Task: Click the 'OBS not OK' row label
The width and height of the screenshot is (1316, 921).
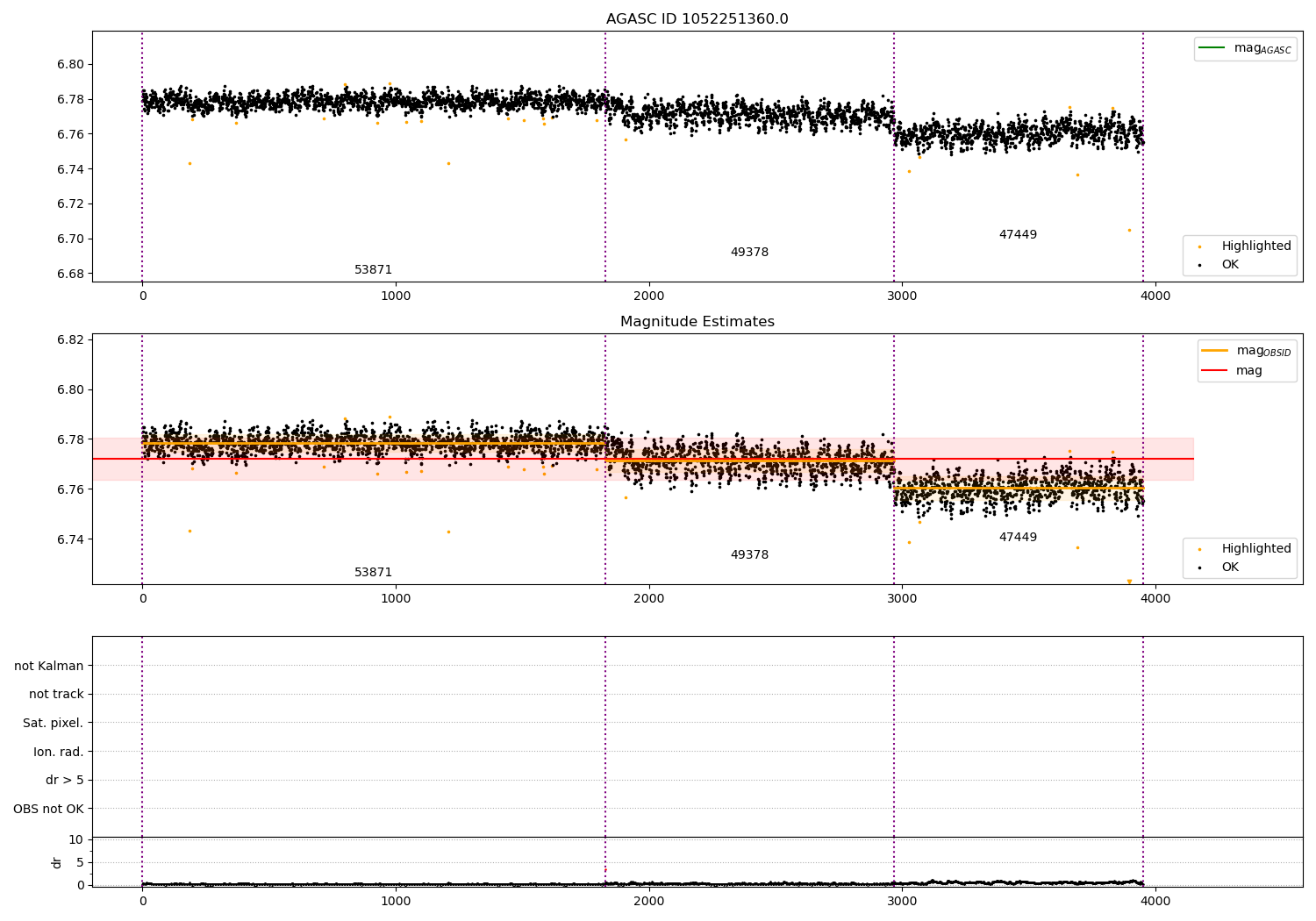Action: [48, 810]
